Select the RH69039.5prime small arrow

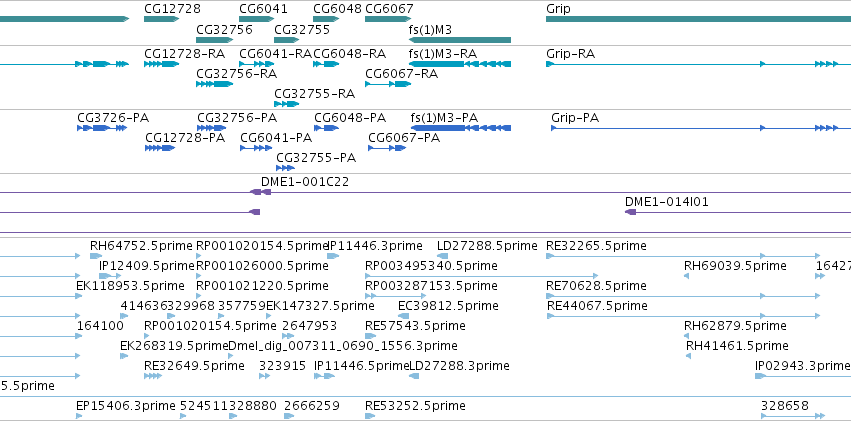point(687,276)
